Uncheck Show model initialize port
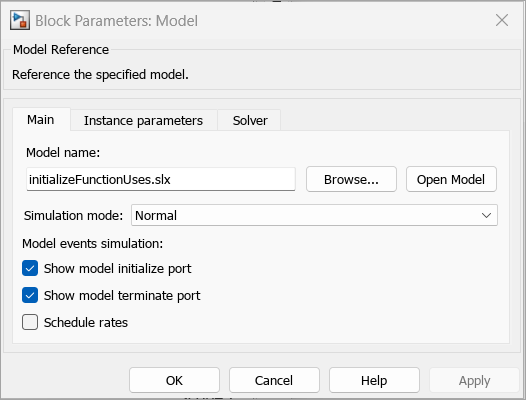526x400 pixels. pyautogui.click(x=30, y=268)
